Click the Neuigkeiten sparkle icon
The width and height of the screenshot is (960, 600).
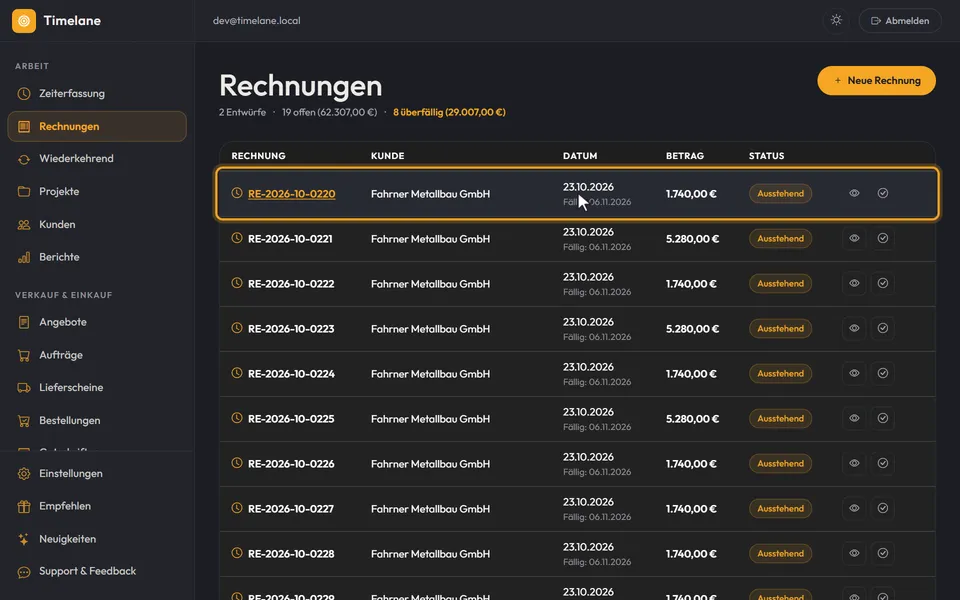click(24, 539)
